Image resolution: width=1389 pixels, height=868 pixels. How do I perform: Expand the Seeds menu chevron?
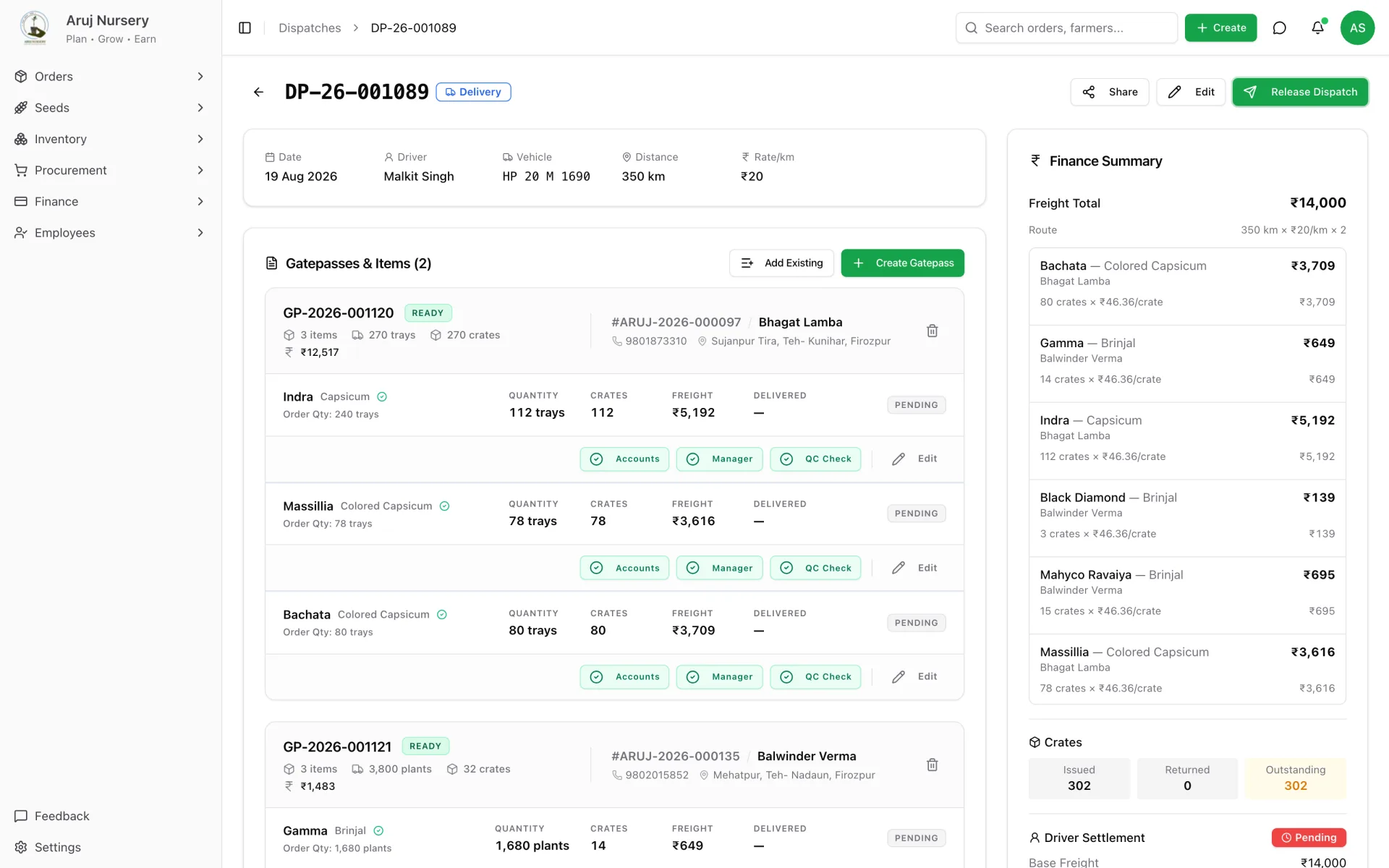click(x=200, y=107)
